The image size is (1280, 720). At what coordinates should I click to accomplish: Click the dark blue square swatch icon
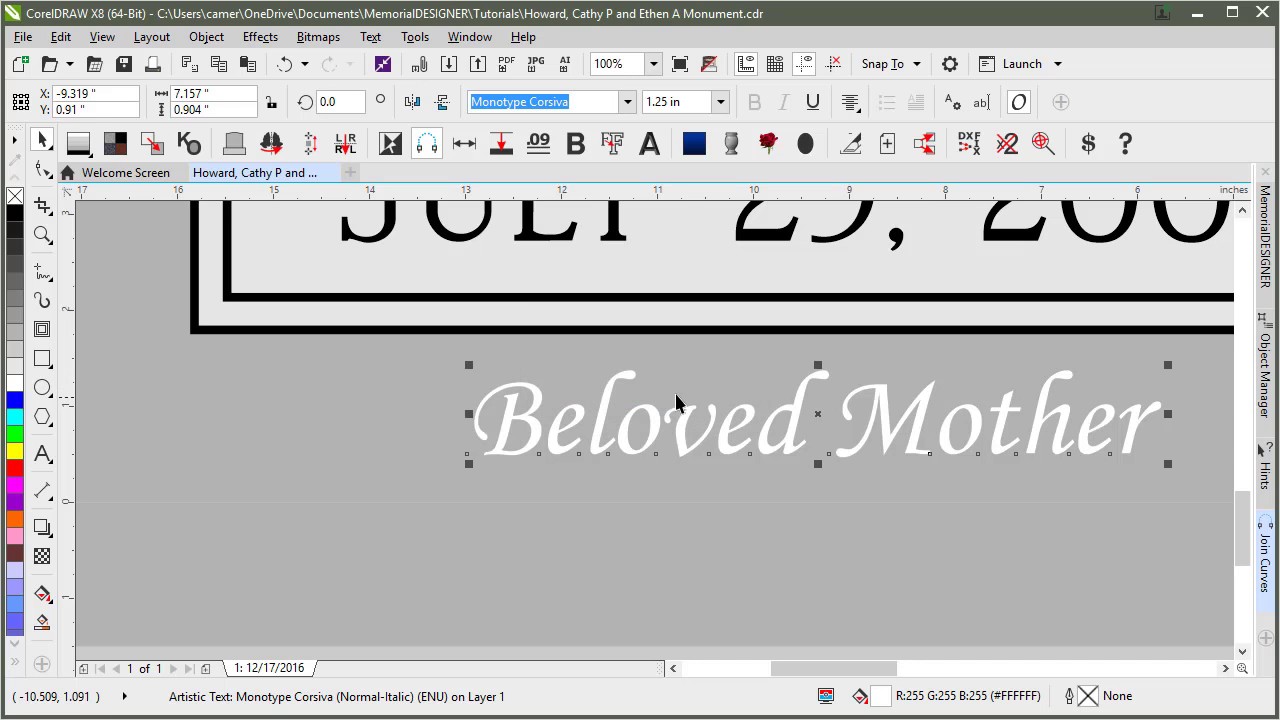694,143
